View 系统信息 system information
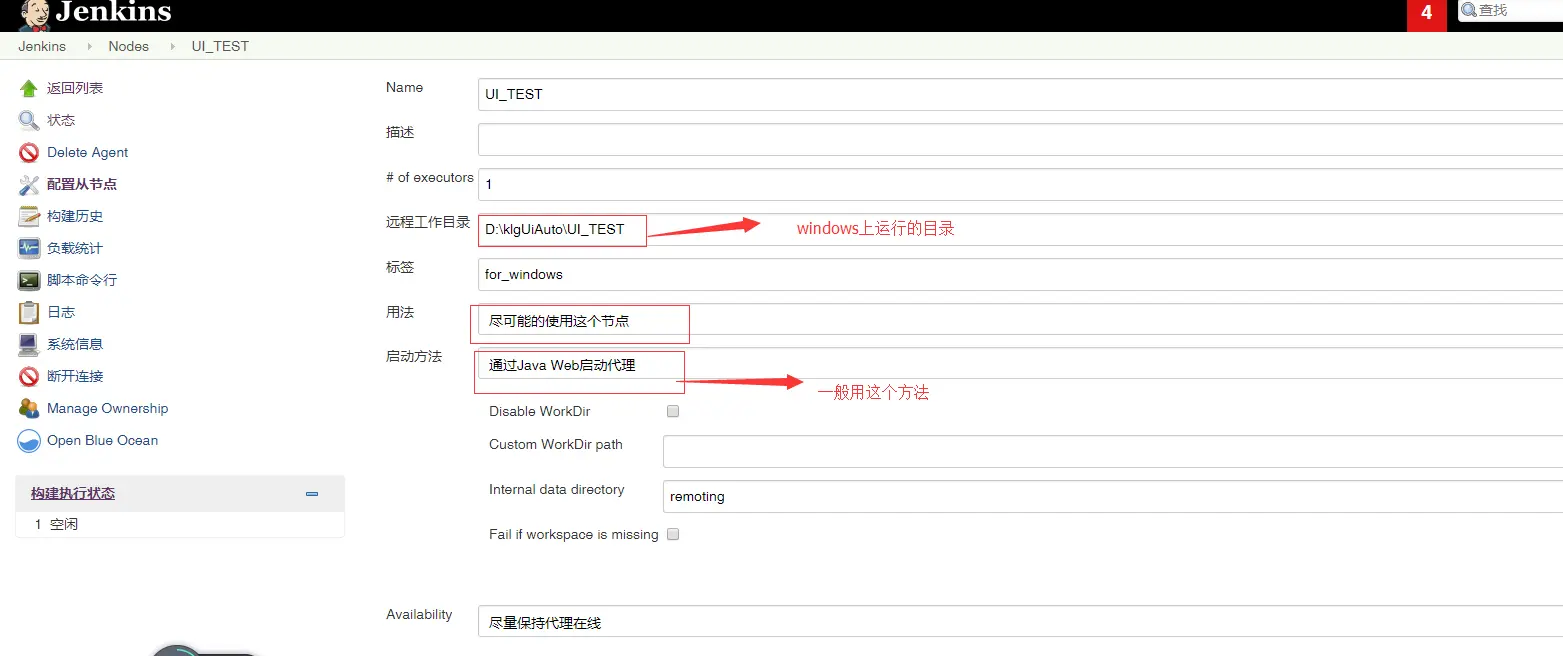The image size is (1563, 656). click(x=75, y=344)
